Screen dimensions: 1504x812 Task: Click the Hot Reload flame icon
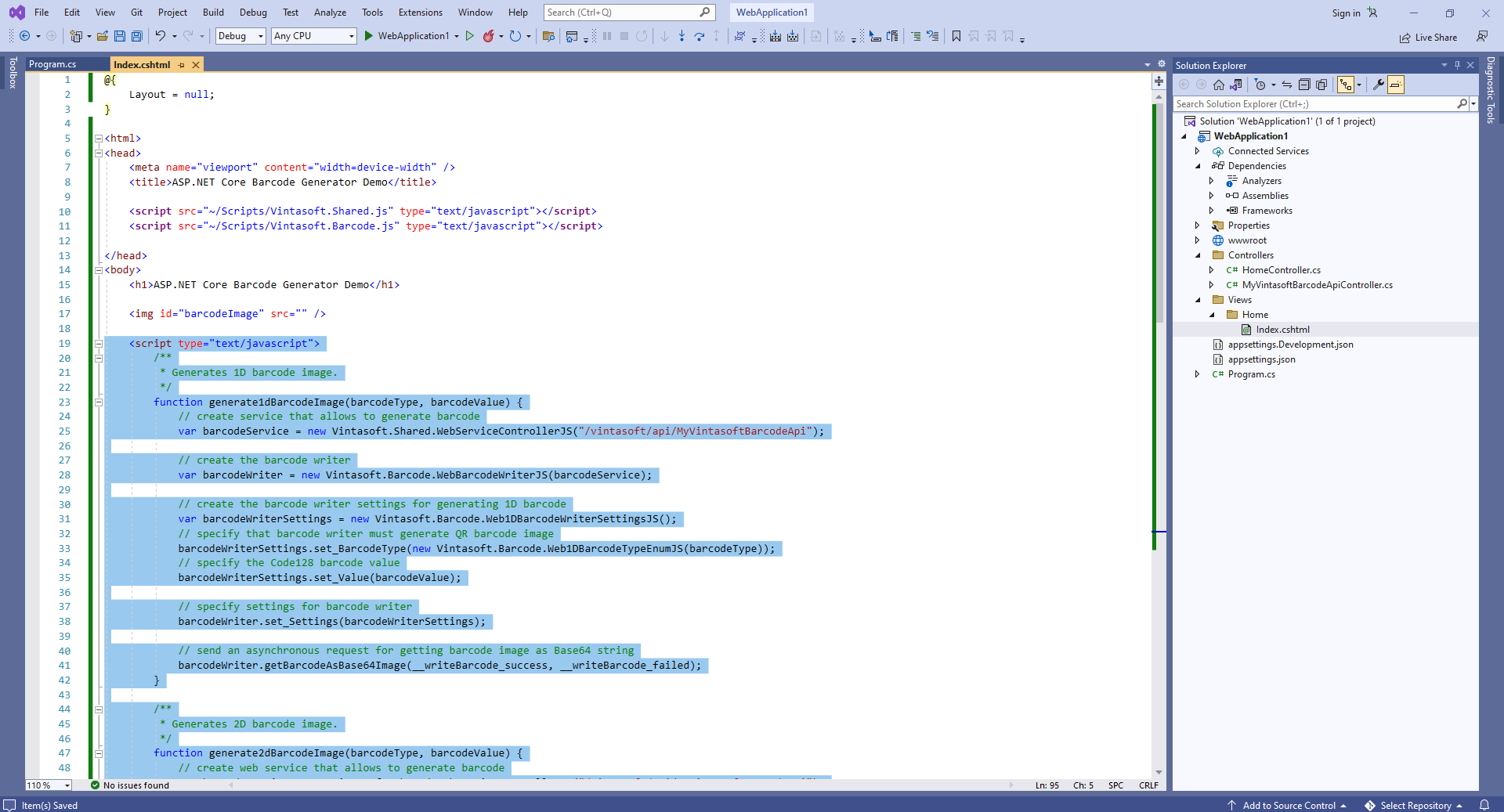pos(489,36)
